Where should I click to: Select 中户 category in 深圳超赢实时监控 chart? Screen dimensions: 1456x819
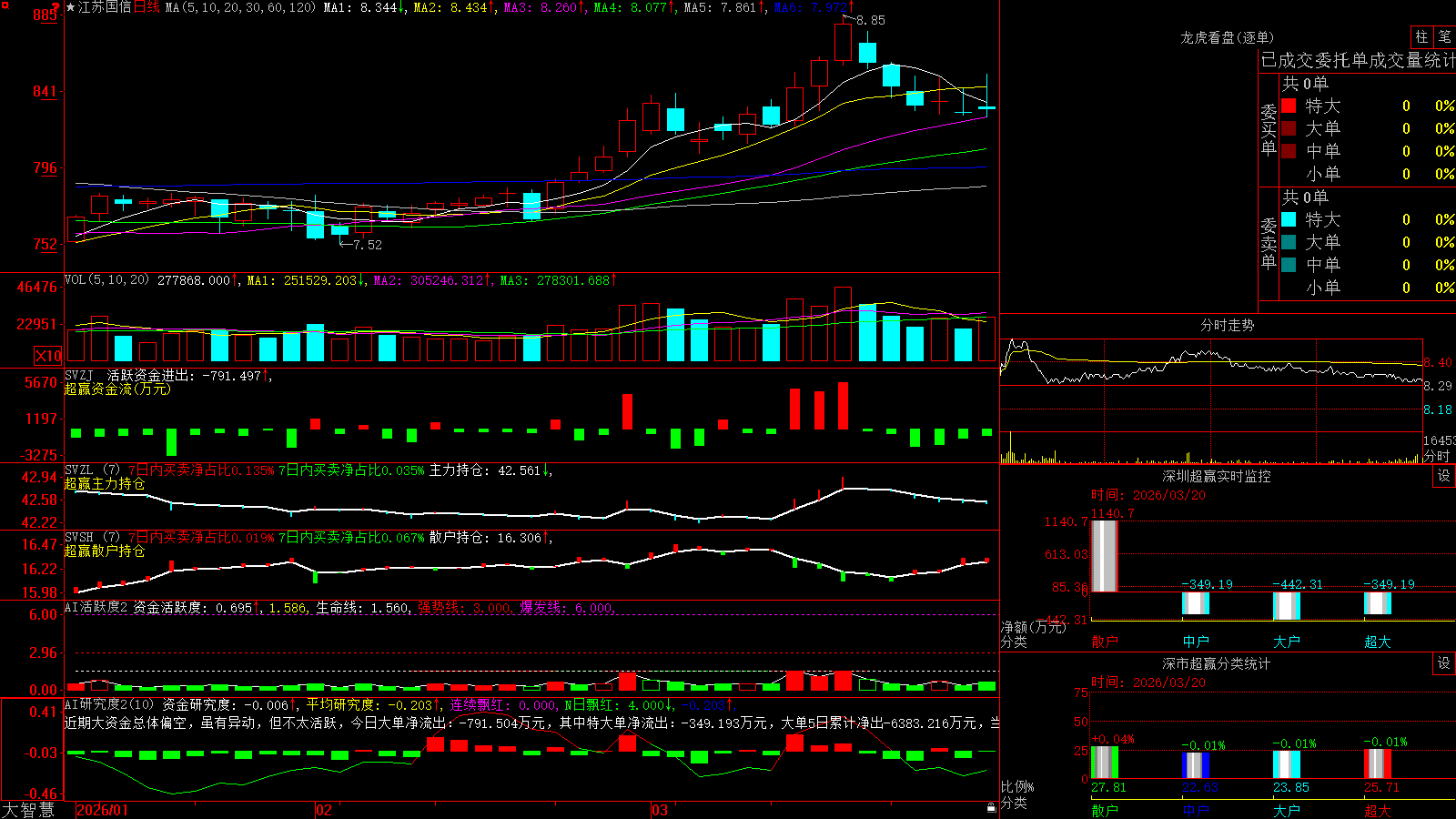point(1196,642)
